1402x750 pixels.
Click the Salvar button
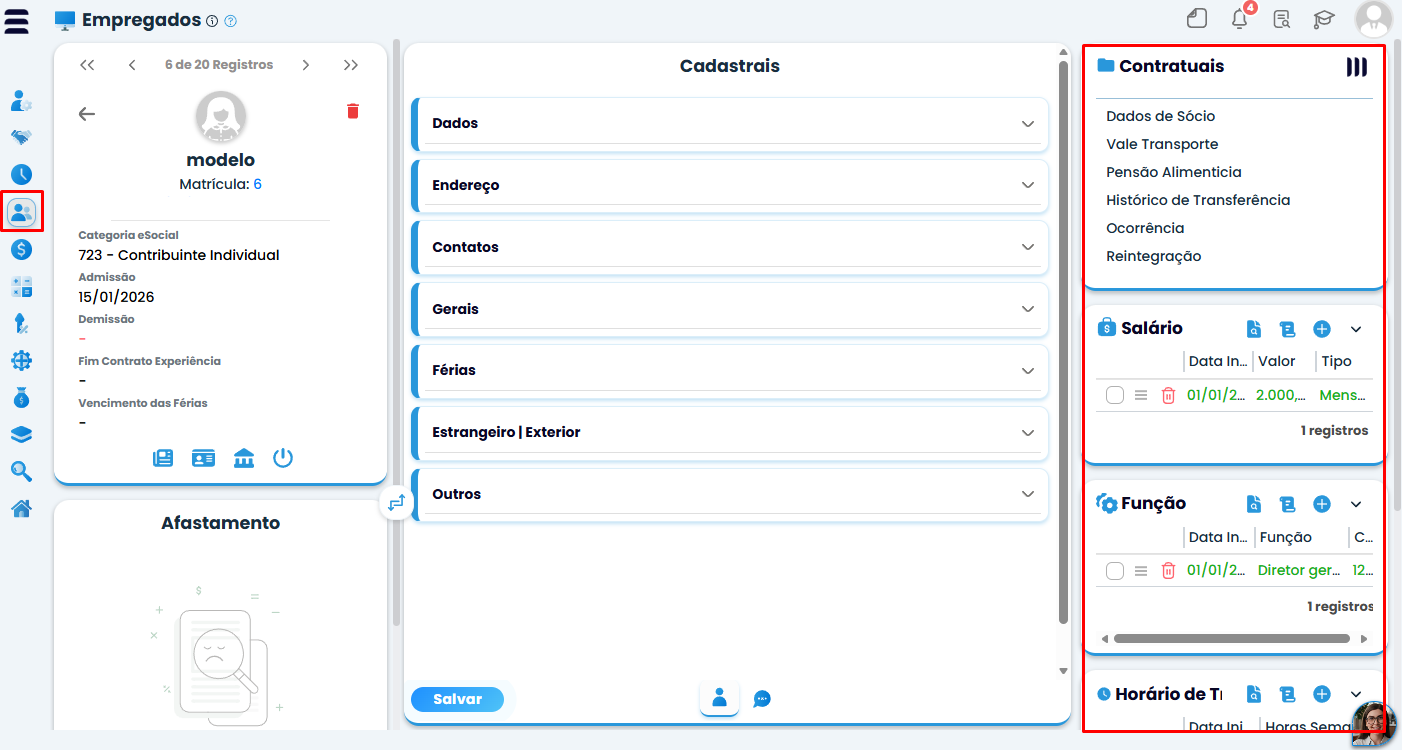[457, 700]
